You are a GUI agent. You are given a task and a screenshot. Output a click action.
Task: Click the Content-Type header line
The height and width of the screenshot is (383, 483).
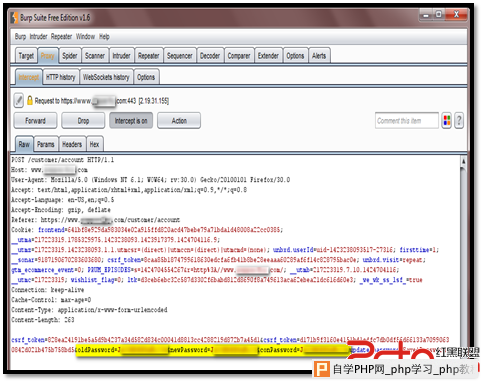click(x=89, y=310)
